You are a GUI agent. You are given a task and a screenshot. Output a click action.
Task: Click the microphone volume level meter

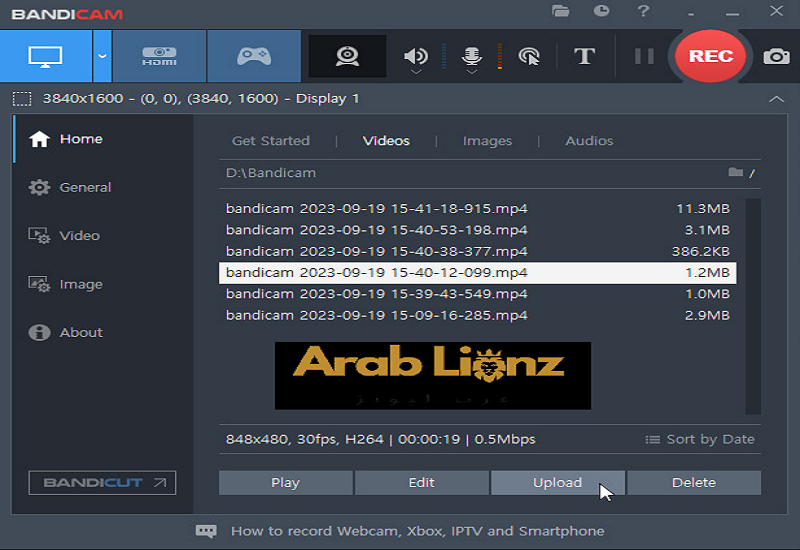499,56
